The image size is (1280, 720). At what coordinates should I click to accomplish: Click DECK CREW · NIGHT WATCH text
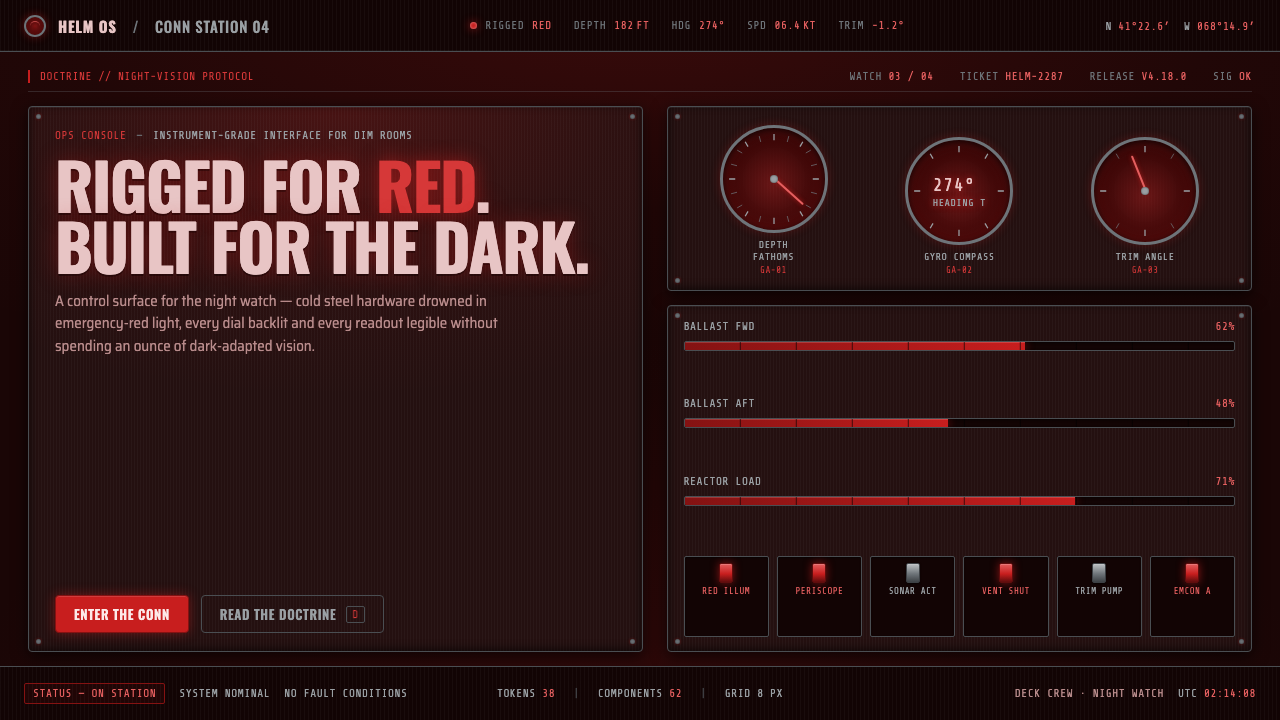(x=1089, y=693)
